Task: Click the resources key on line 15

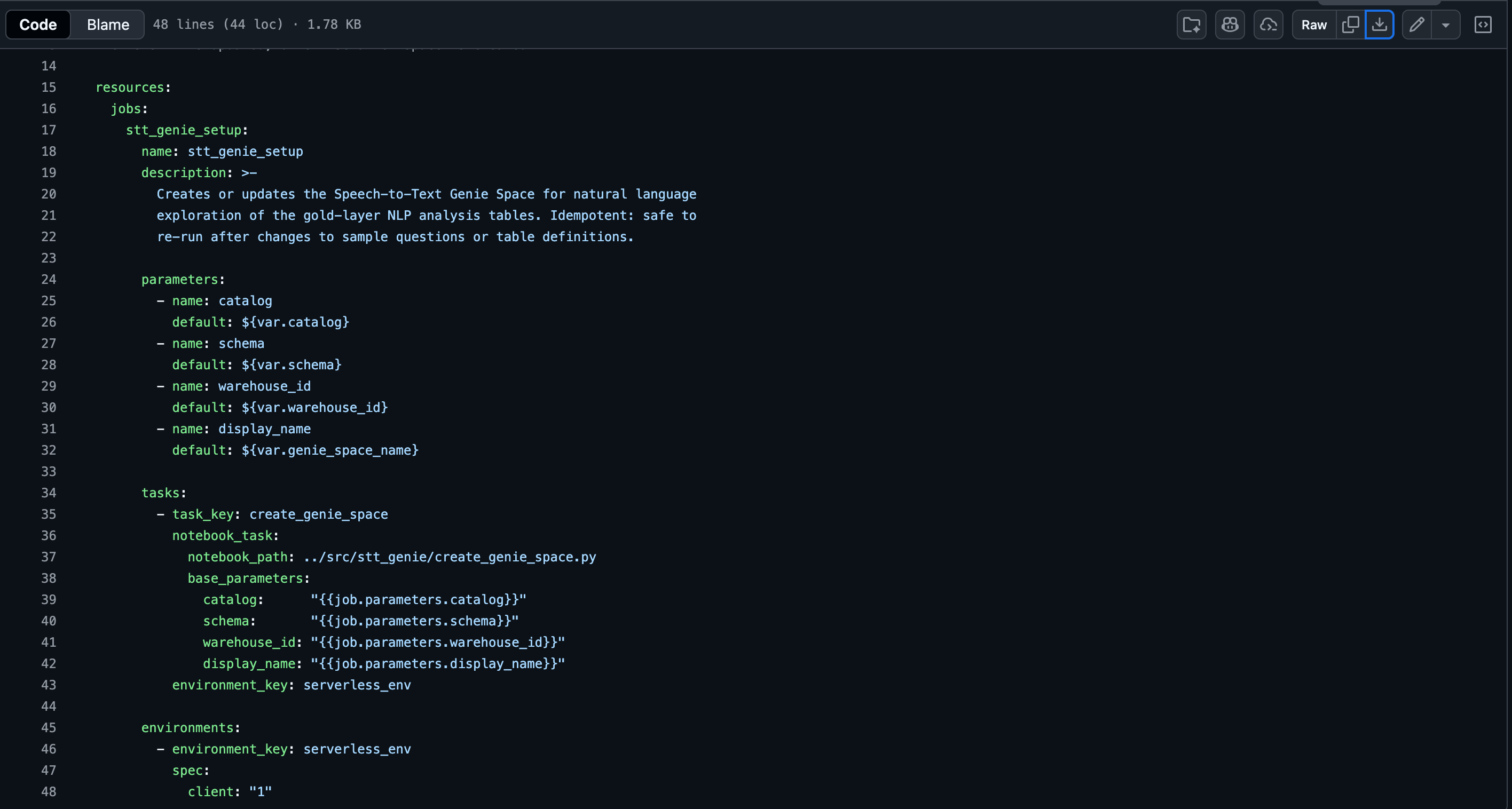Action: click(x=130, y=88)
